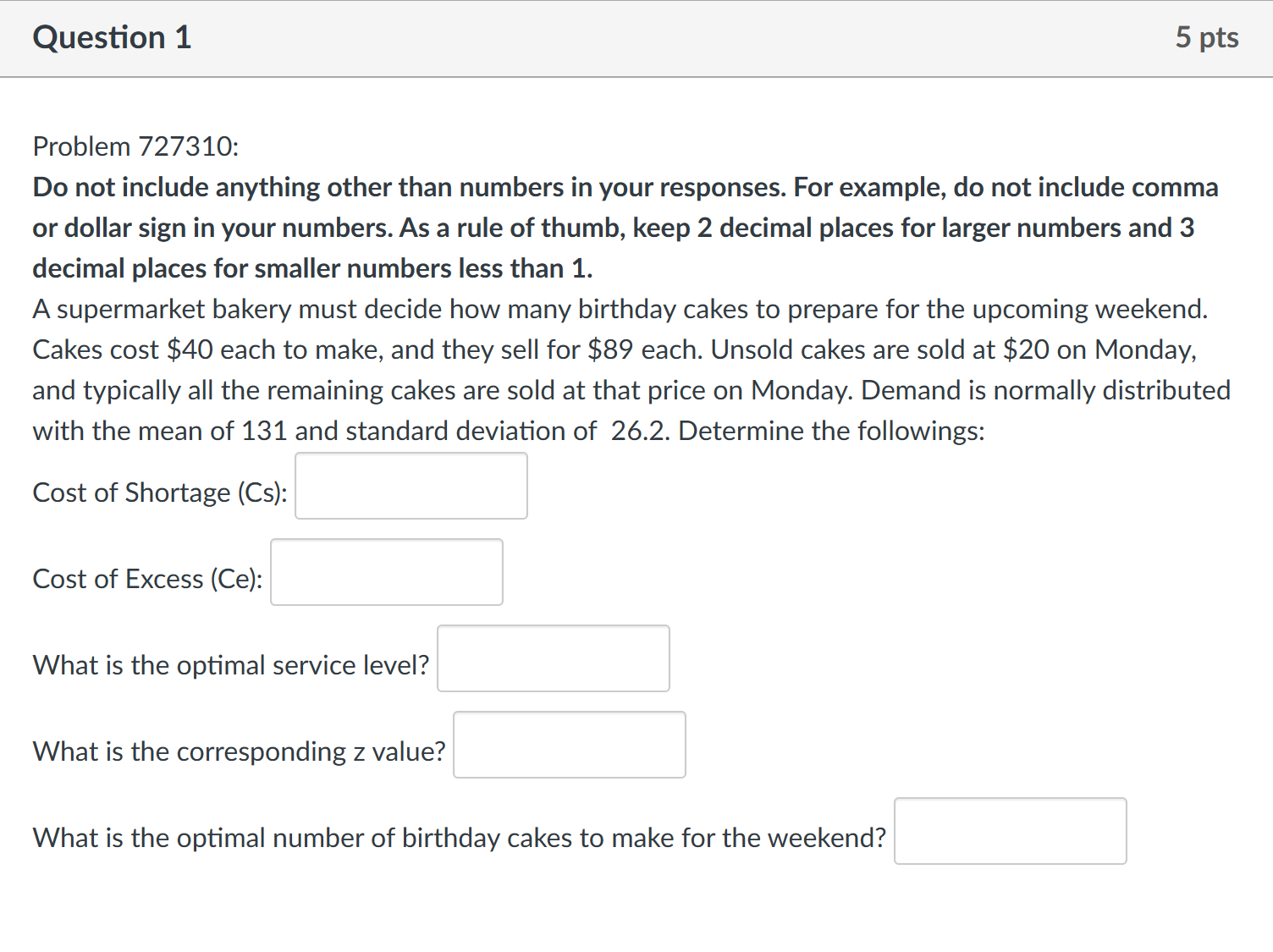Click the Cost of Shortage answer field
Screen dimensions: 1273x952
click(x=411, y=486)
